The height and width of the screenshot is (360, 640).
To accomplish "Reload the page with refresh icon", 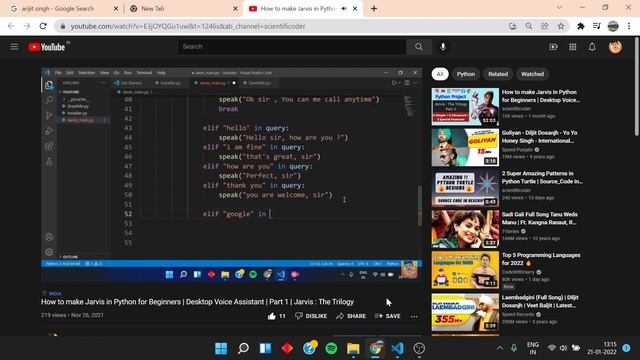I will point(43,26).
